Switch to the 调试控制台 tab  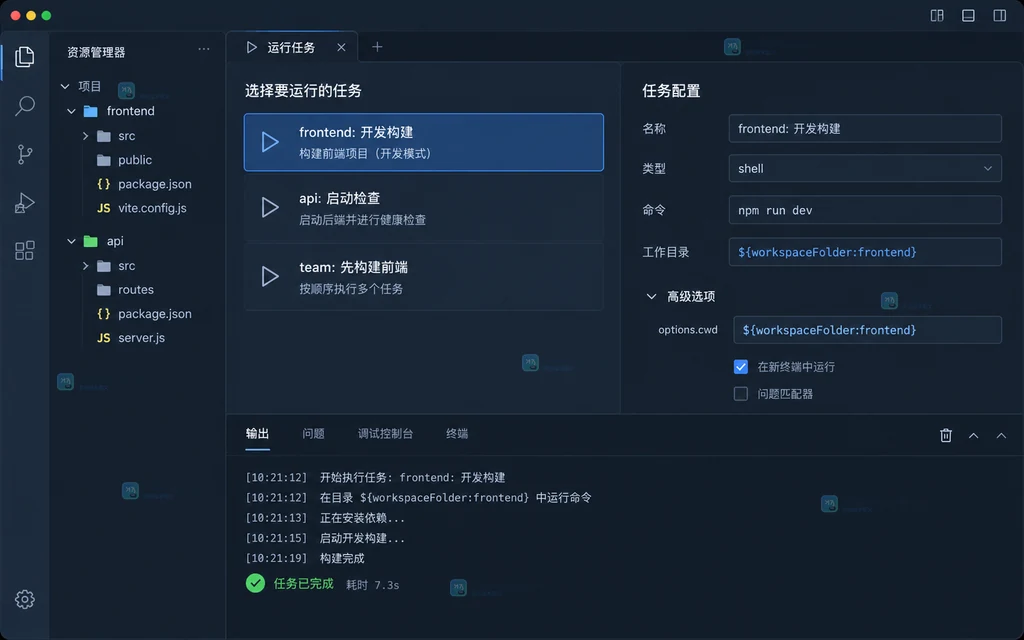click(385, 434)
